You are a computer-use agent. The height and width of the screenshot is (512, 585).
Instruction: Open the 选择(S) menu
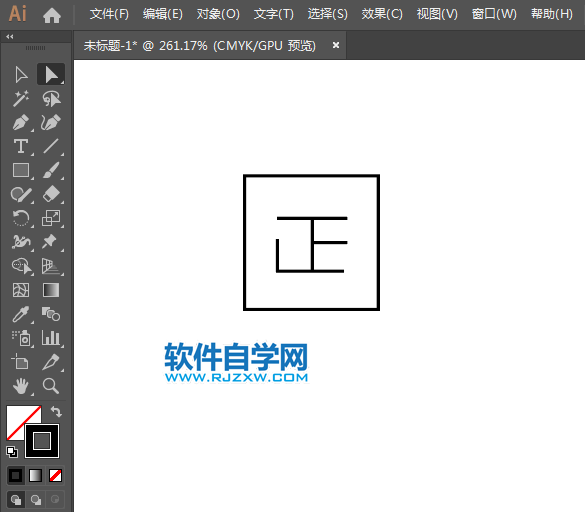tap(327, 14)
